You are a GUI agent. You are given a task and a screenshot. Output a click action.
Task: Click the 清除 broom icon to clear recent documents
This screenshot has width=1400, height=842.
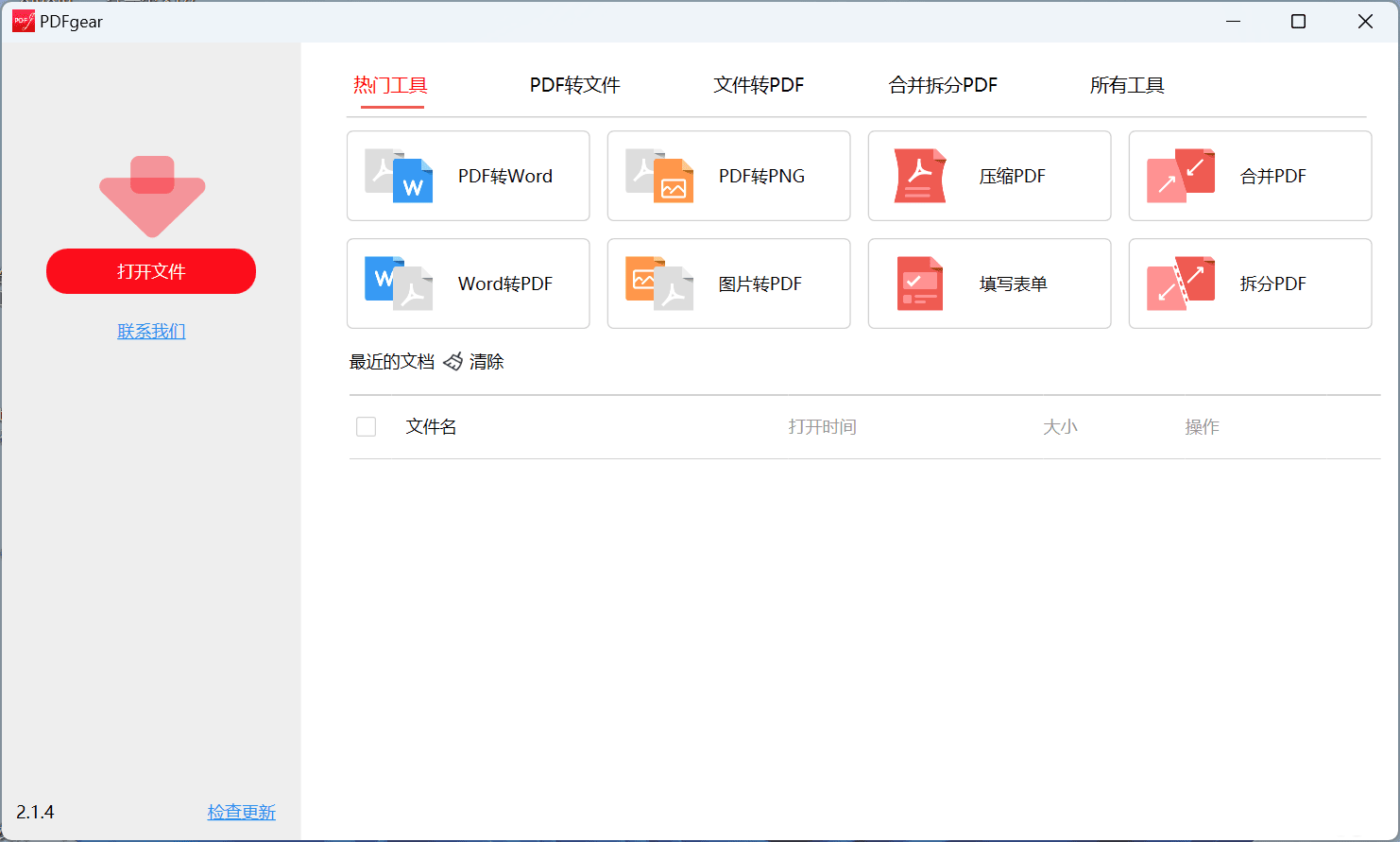tap(453, 361)
